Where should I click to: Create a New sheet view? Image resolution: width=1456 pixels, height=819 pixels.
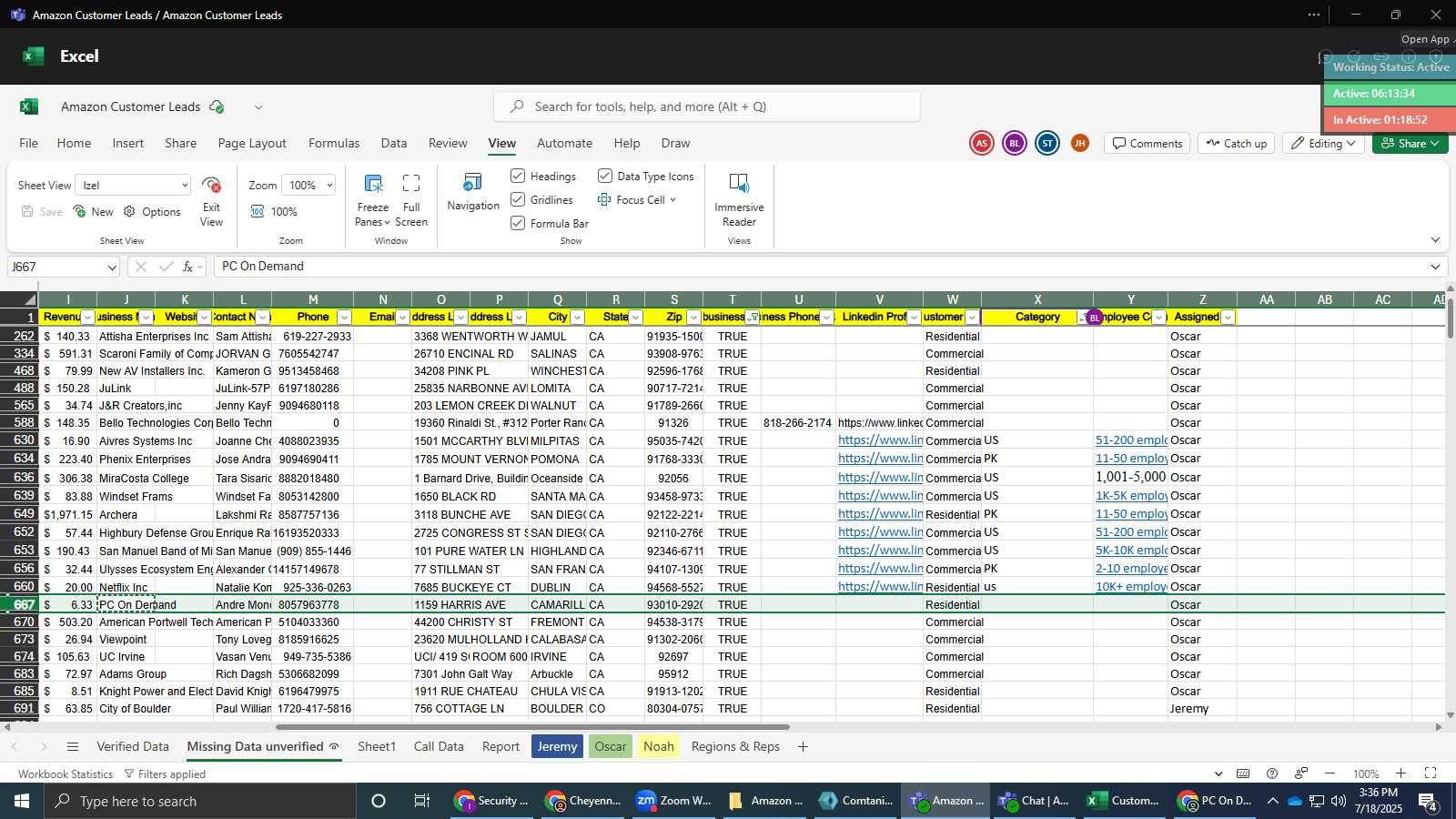[93, 211]
